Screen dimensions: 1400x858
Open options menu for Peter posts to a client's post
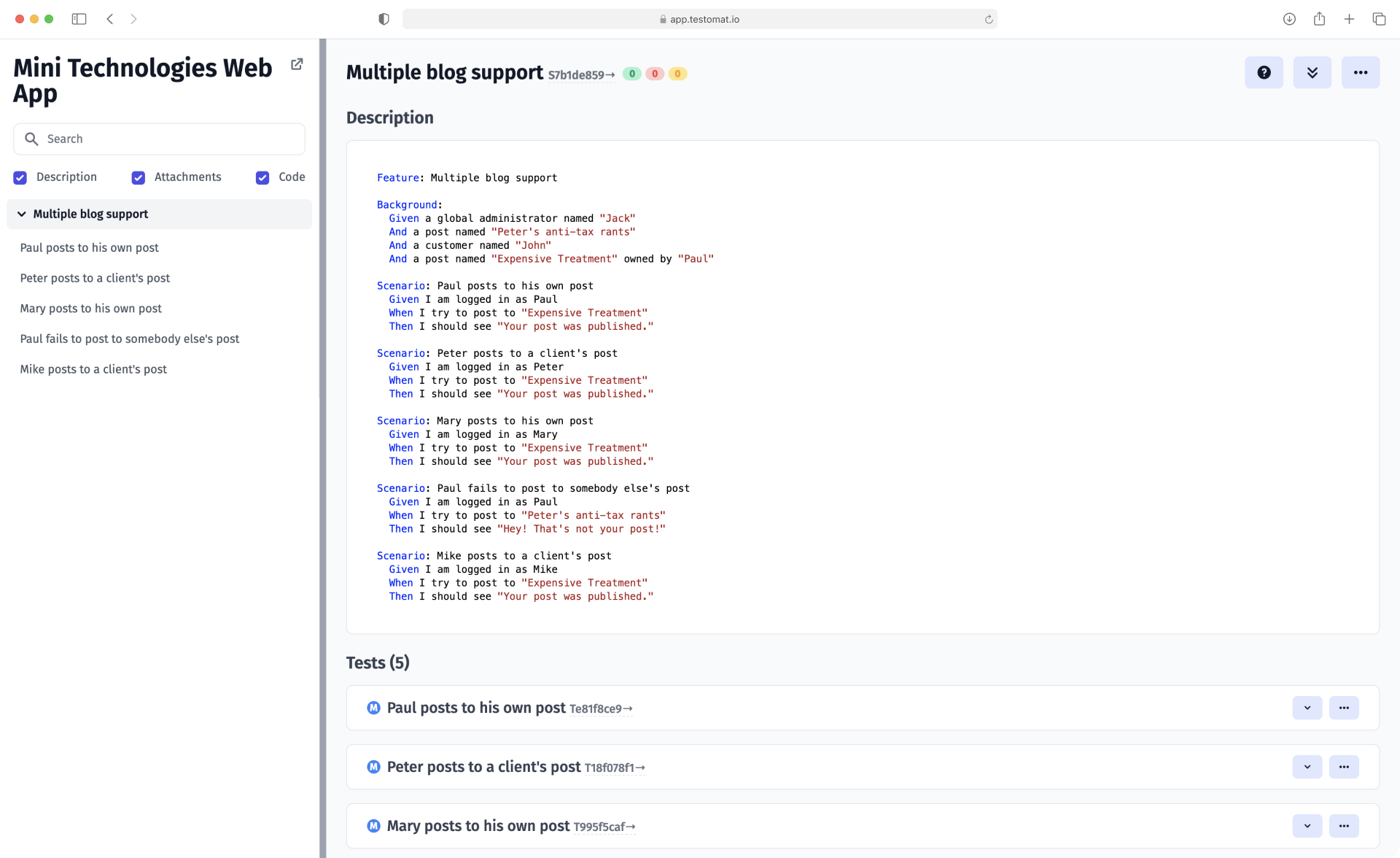1344,766
